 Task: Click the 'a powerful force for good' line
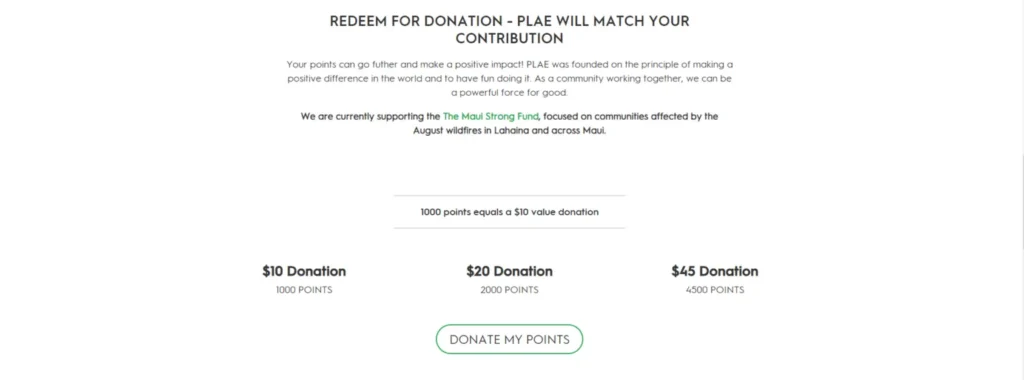pyautogui.click(x=509, y=92)
